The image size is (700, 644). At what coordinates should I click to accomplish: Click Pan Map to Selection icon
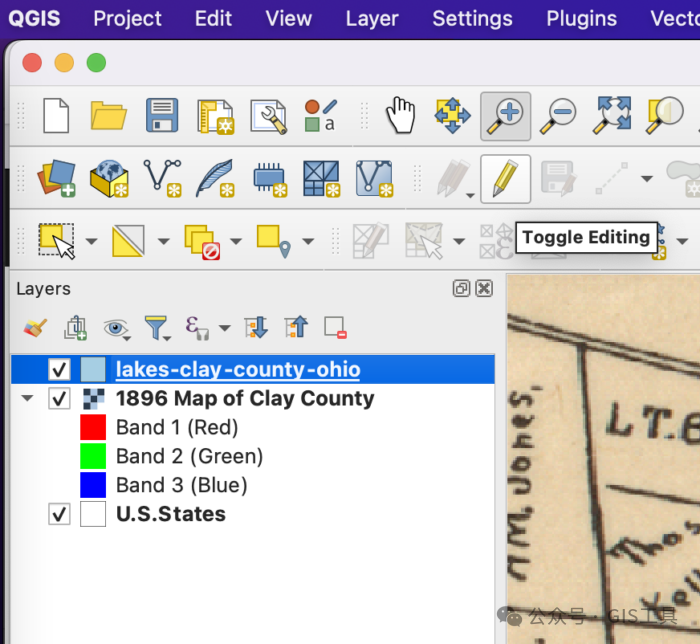point(452,116)
